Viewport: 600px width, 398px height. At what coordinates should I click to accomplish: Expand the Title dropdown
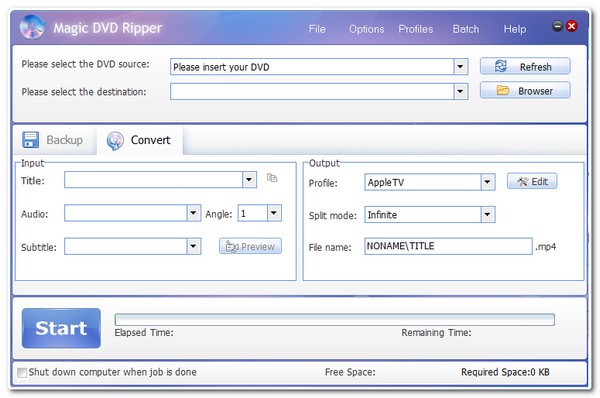point(249,179)
